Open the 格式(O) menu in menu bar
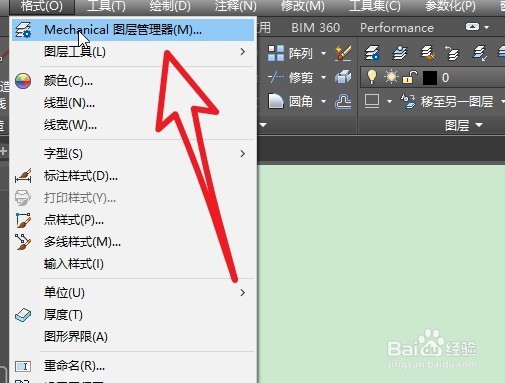 pyautogui.click(x=42, y=6)
